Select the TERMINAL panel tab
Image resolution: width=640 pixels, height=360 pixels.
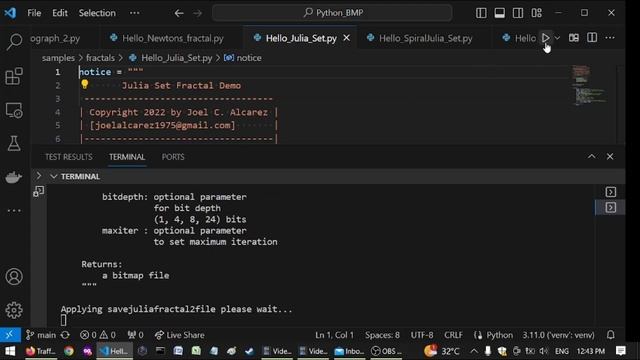point(127,157)
